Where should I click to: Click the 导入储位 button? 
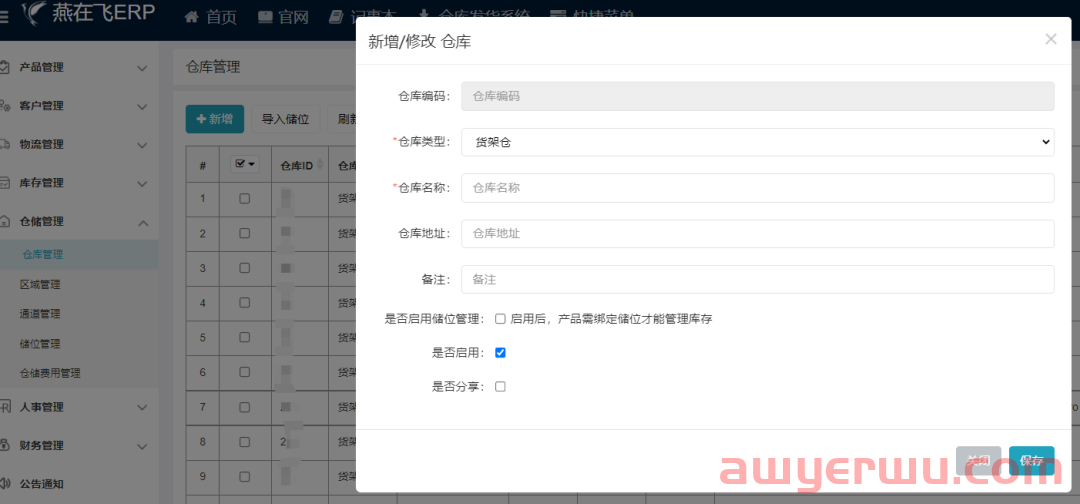[x=285, y=120]
